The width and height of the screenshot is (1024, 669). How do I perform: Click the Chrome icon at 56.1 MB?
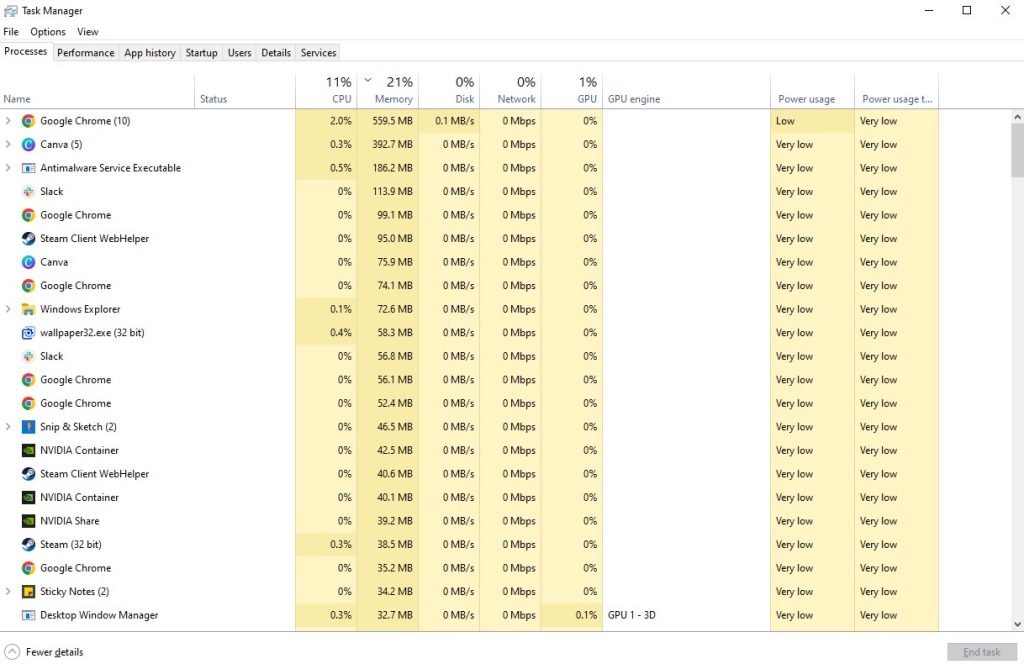[x=28, y=380]
